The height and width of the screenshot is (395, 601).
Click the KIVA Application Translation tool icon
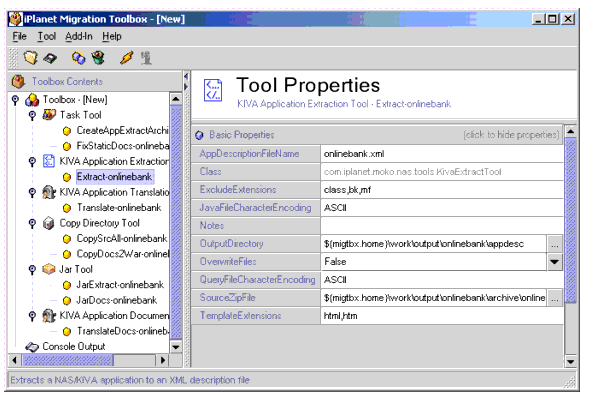tap(49, 192)
